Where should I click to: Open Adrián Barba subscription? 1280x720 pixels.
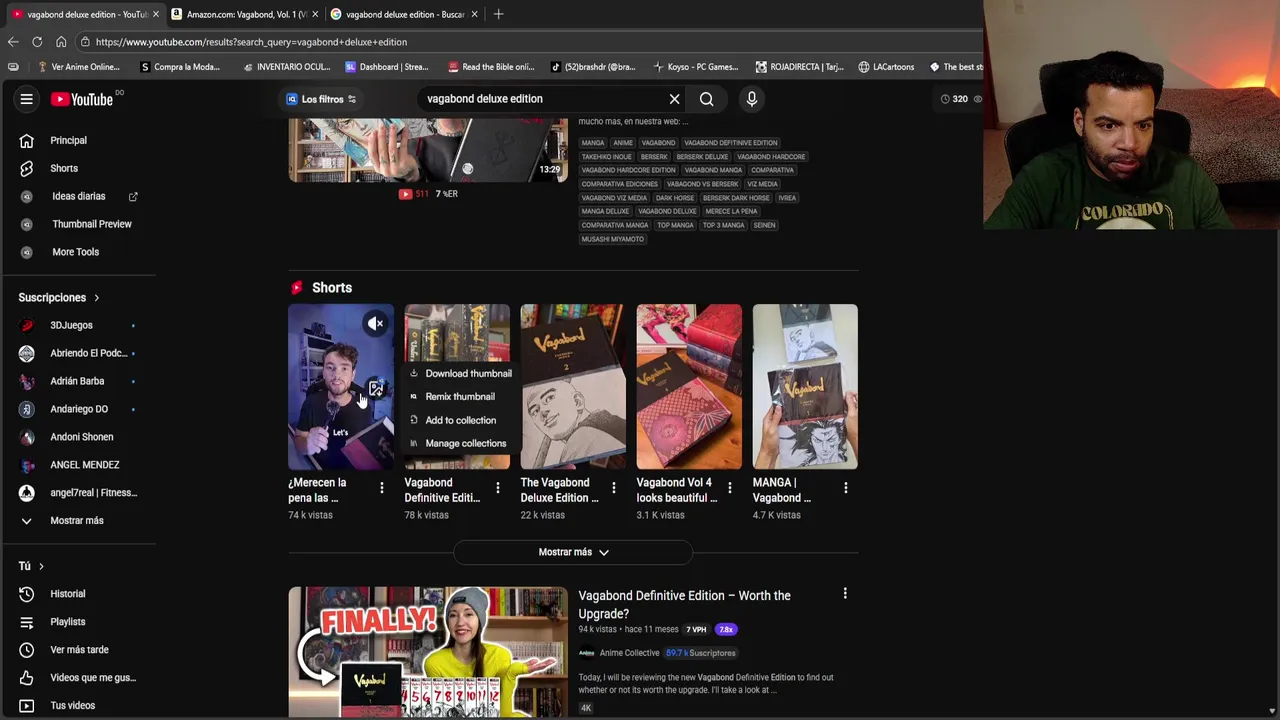tap(78, 381)
